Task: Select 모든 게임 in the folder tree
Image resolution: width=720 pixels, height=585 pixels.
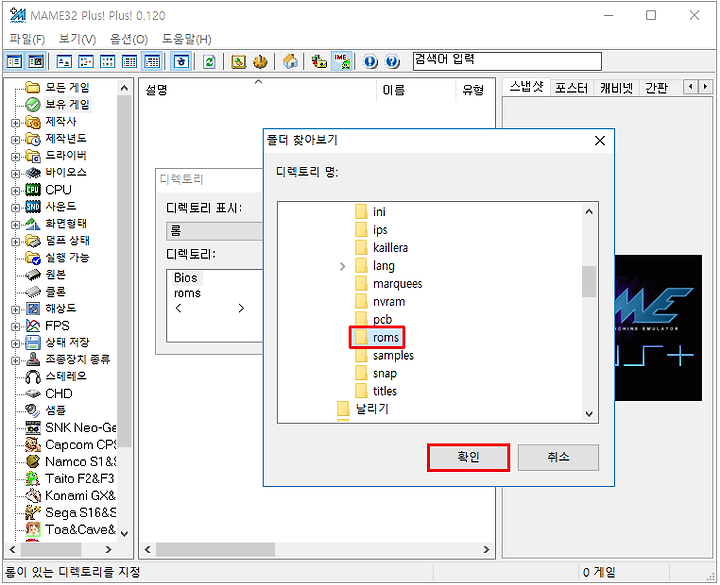Action: coord(67,87)
